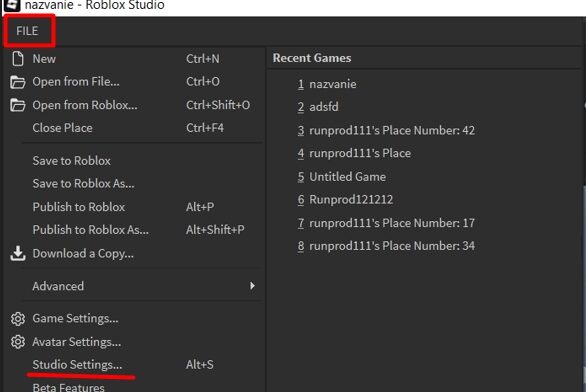This screenshot has width=586, height=392.
Task: Click the Game Settings gear icon
Action: [x=18, y=319]
